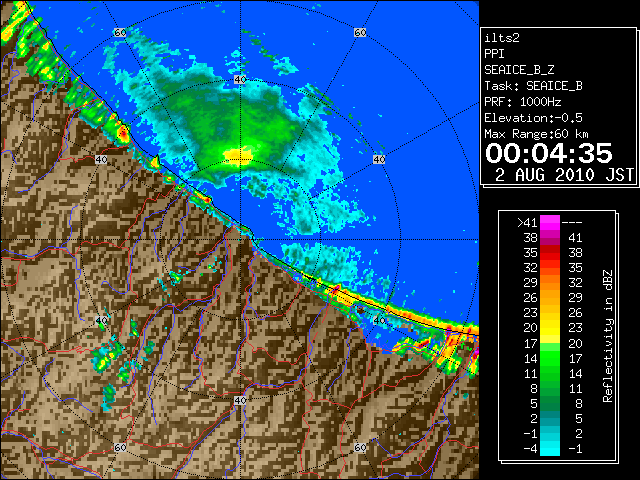Click the ">41" legend label
The width and height of the screenshot is (640, 480).
point(527,223)
